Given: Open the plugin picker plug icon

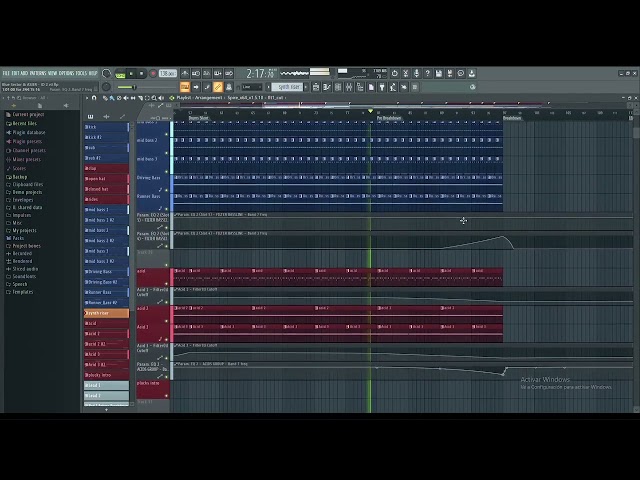Looking at the screenshot, I should tap(382, 87).
